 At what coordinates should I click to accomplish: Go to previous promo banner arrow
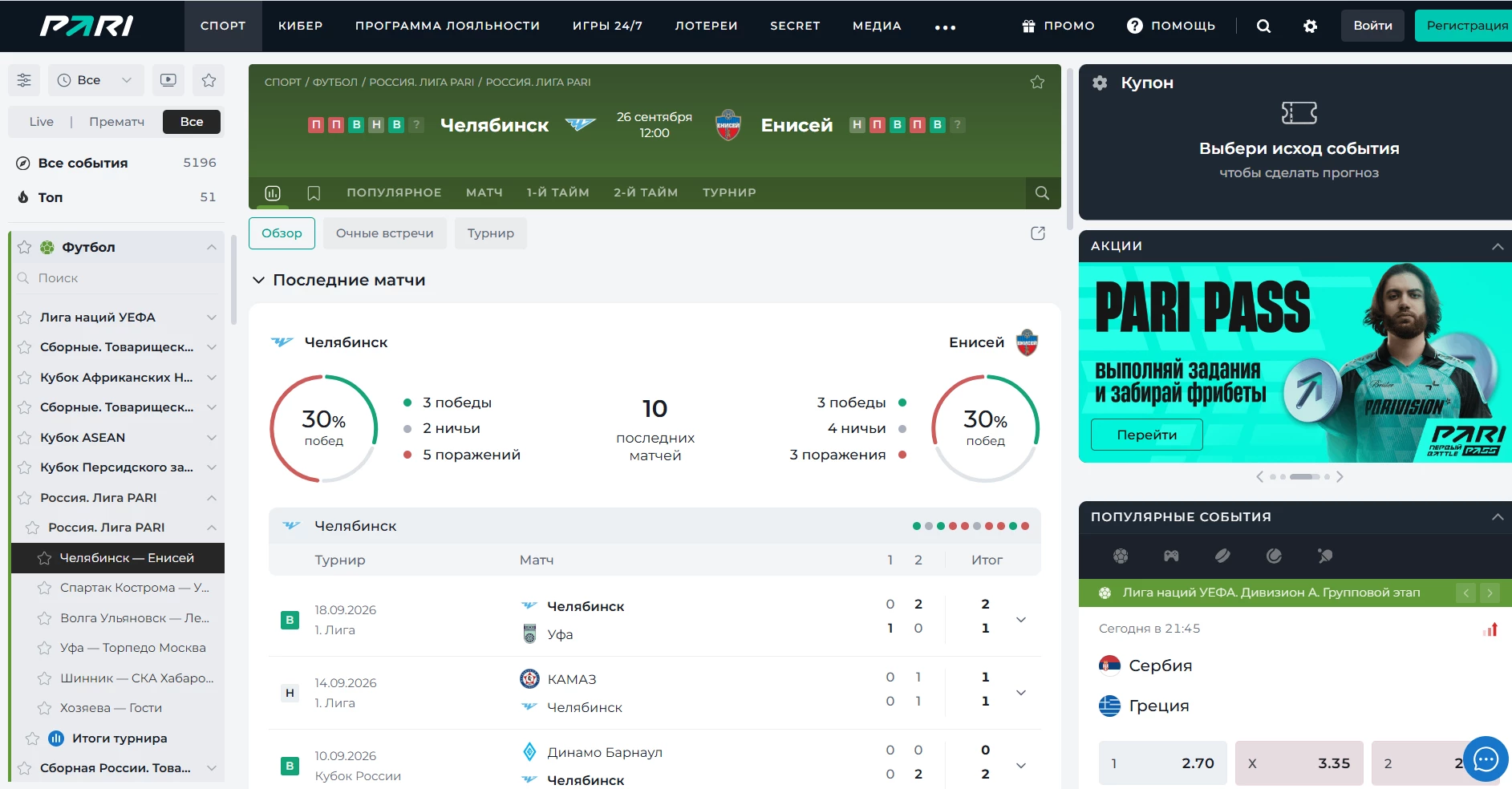pos(1259,477)
